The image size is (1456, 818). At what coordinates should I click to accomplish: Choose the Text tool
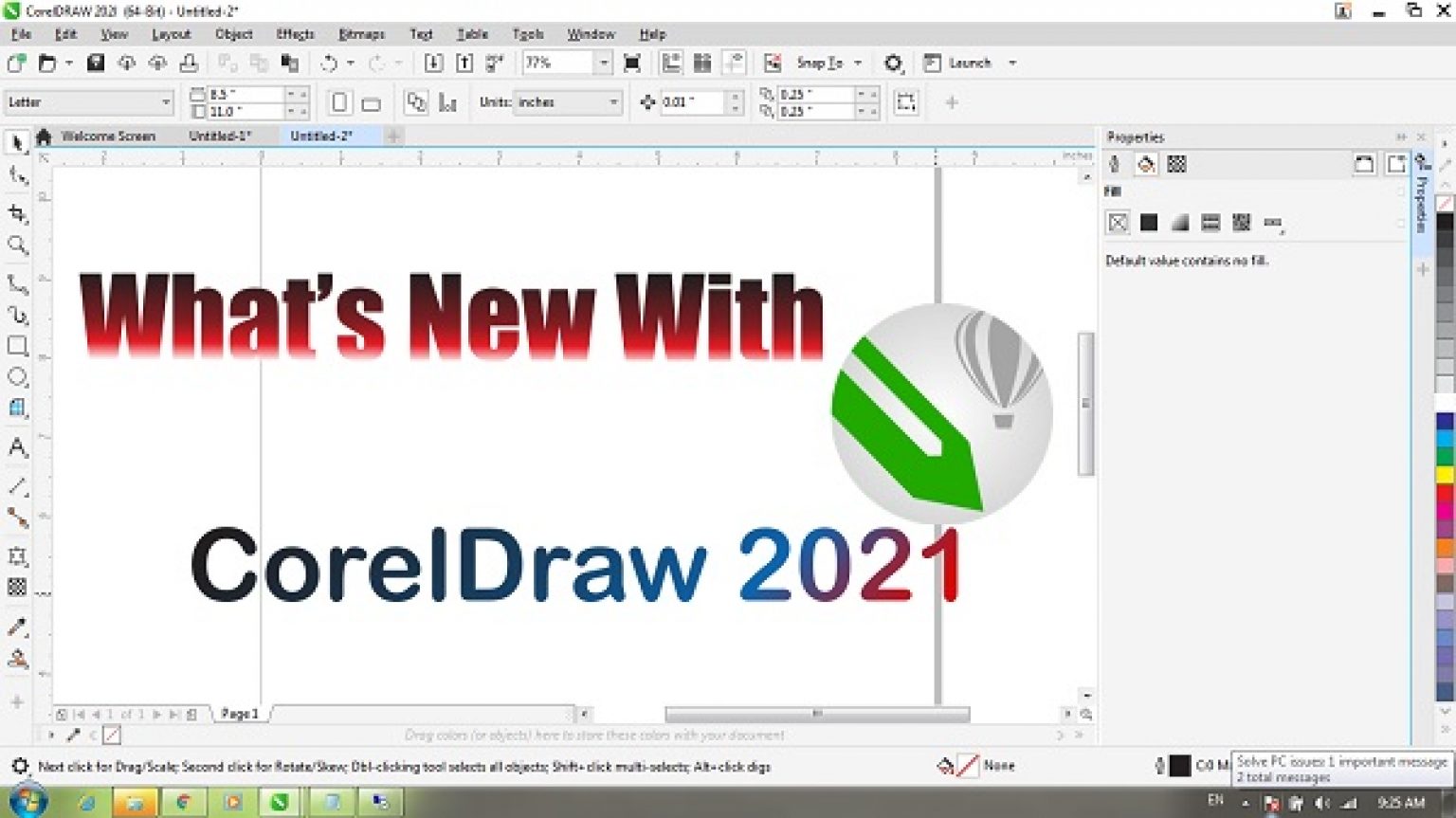point(17,447)
